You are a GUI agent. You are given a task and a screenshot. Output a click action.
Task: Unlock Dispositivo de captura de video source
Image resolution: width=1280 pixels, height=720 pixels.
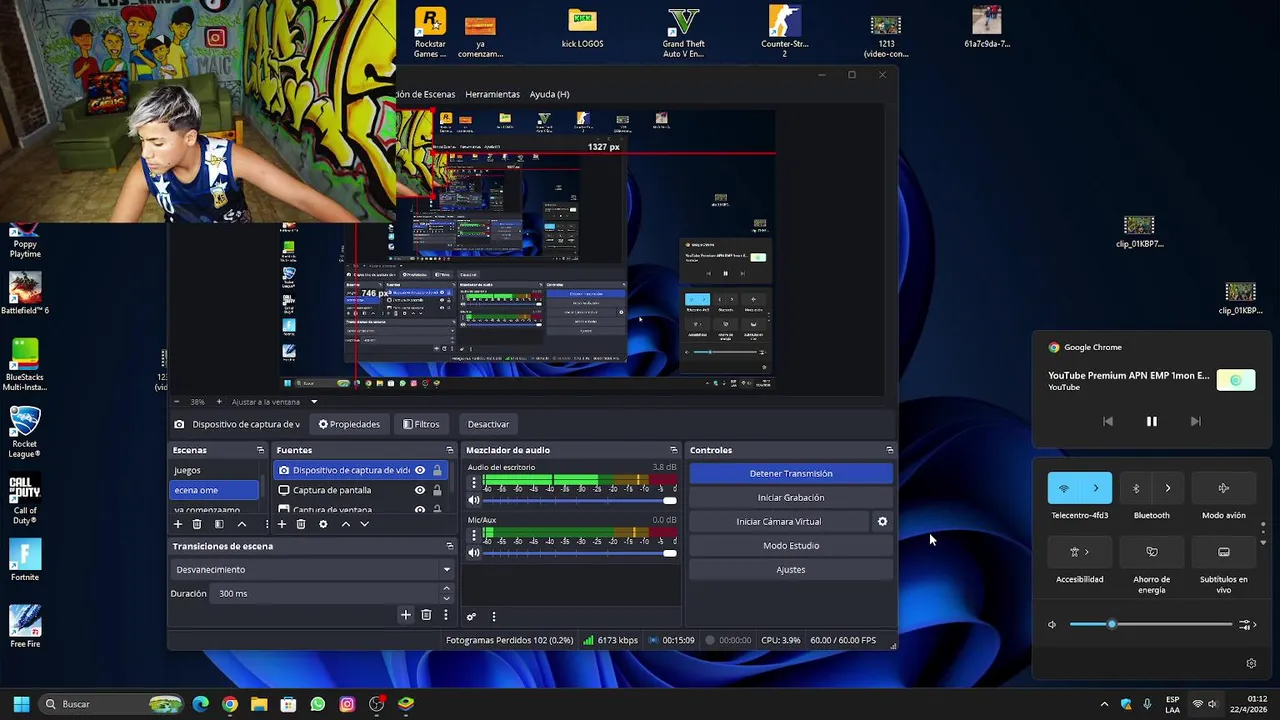point(437,470)
